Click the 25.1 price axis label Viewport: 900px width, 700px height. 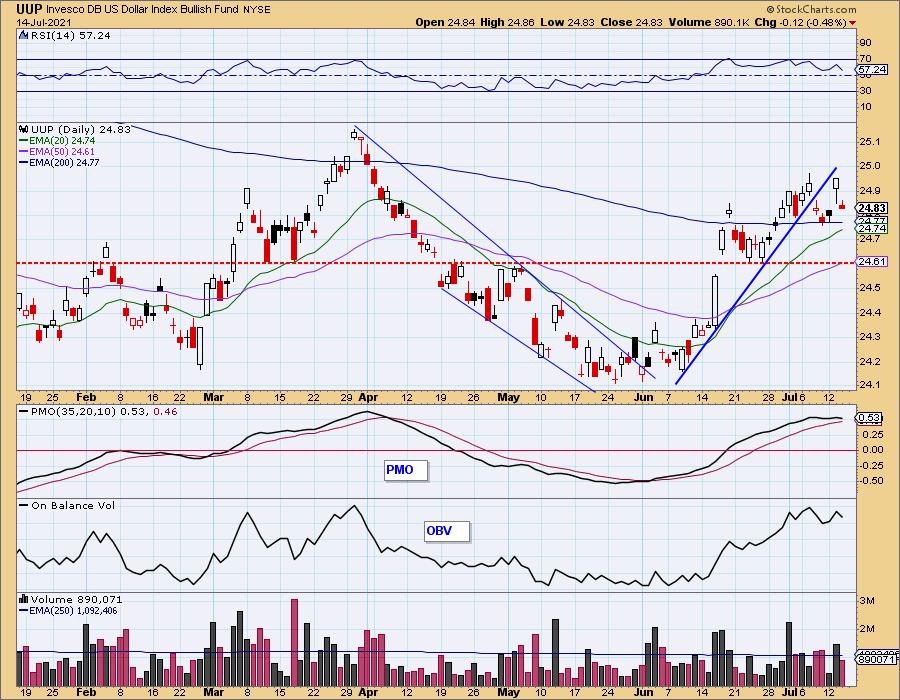871,142
